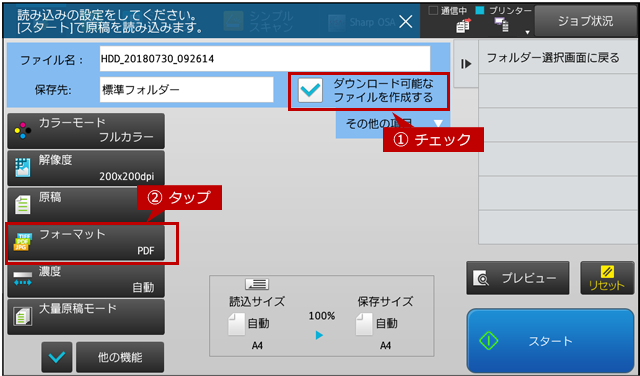
Task: Open the Job Status (ジョブ状況) button
Action: coord(585,21)
